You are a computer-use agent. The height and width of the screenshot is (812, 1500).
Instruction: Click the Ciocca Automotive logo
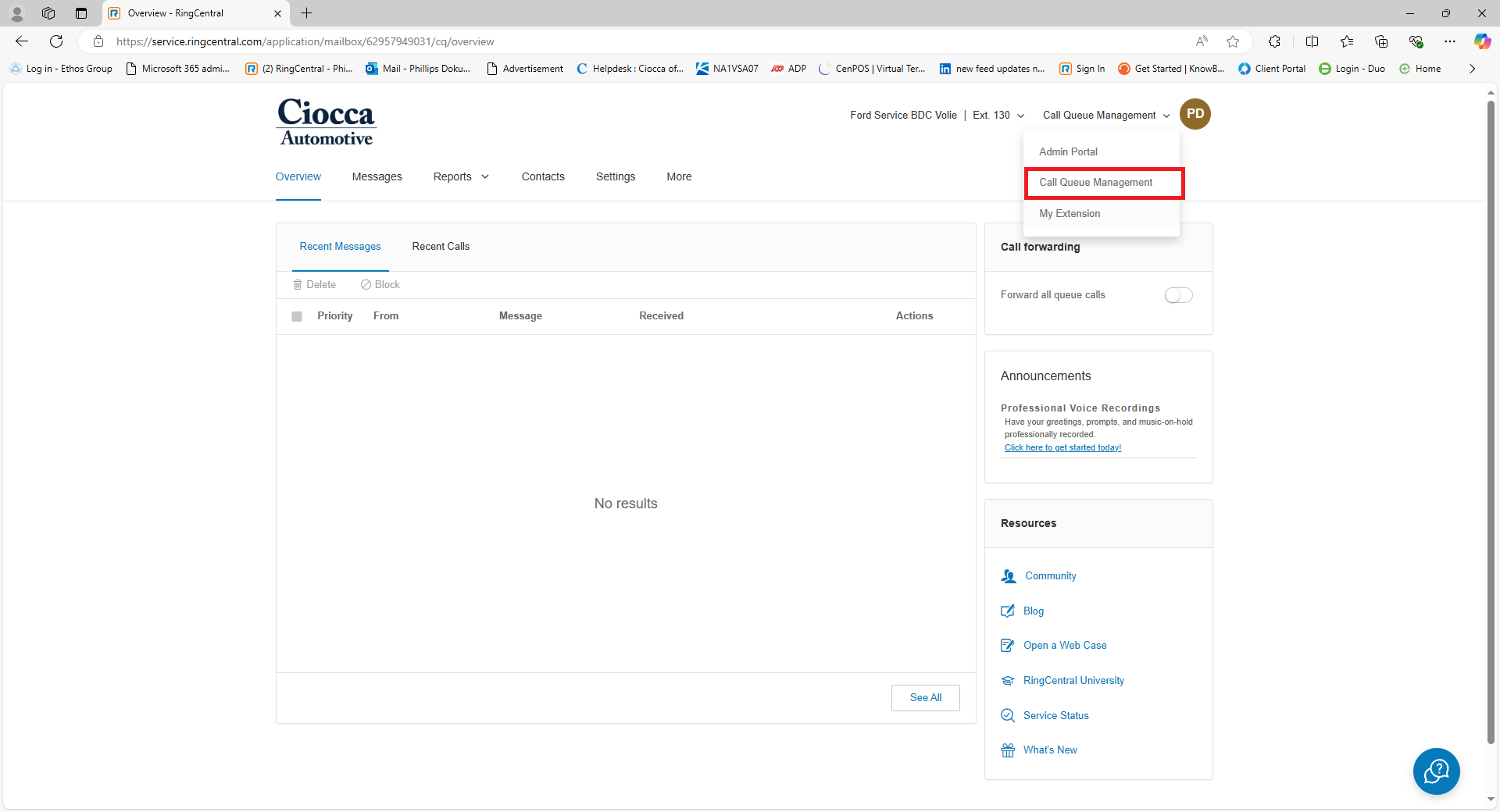click(x=327, y=123)
